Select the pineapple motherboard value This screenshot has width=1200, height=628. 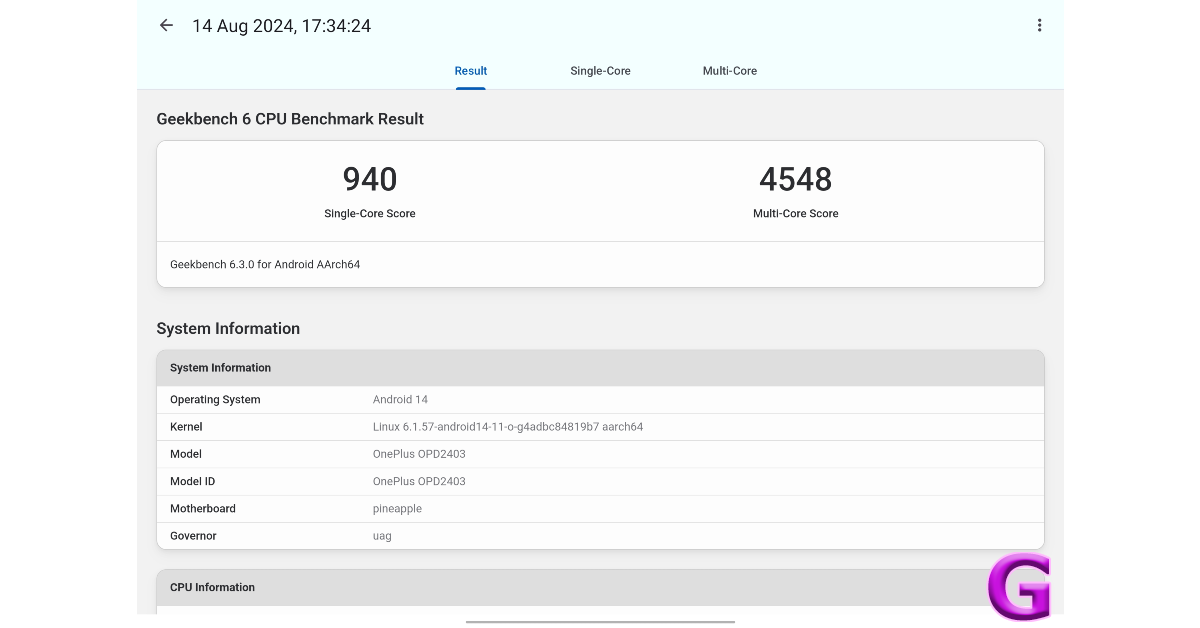(x=397, y=509)
